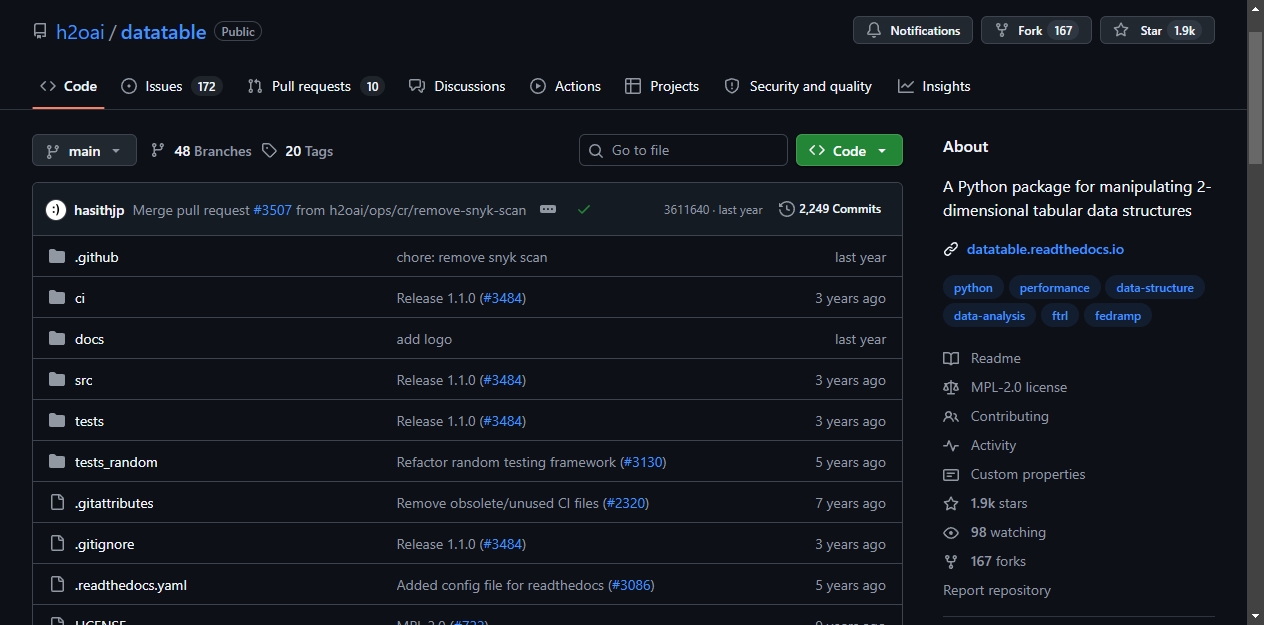Screen dimensions: 1264x625
Task: Click the file icon next to .gitignore
Action: (57, 544)
